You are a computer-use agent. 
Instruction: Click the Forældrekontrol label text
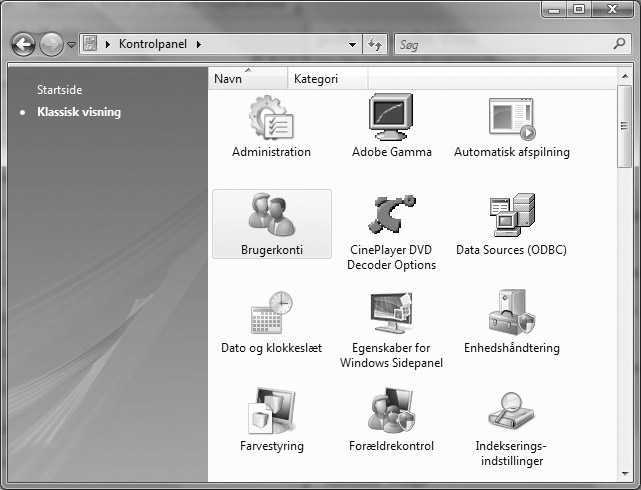click(391, 446)
